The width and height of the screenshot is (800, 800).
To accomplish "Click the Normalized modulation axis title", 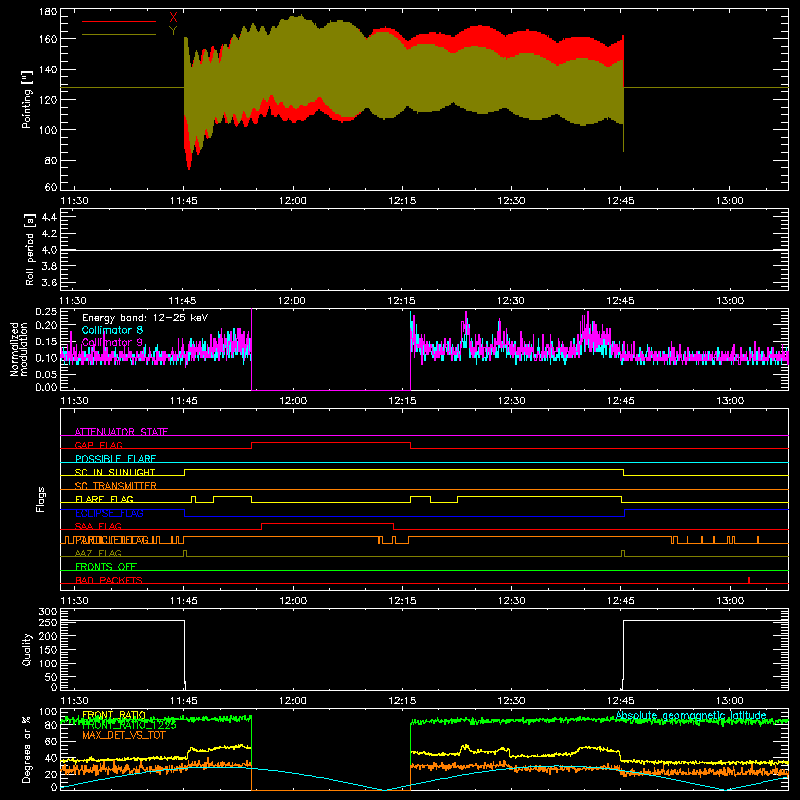I will pos(19,349).
